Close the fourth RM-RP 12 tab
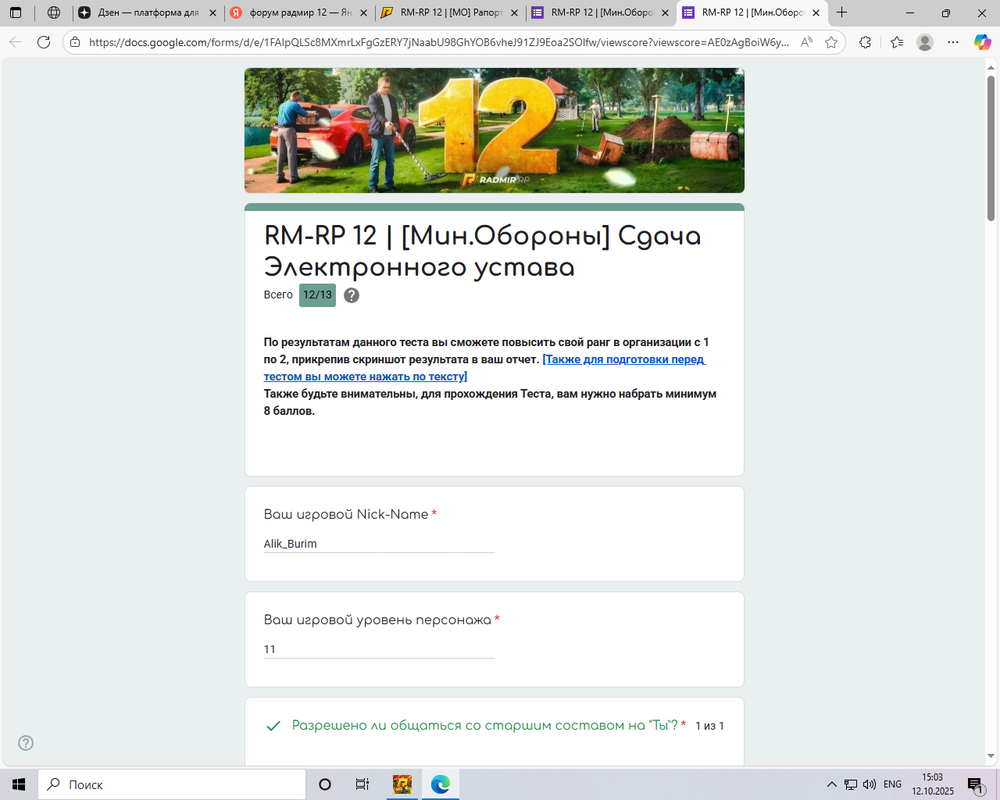 (x=665, y=13)
